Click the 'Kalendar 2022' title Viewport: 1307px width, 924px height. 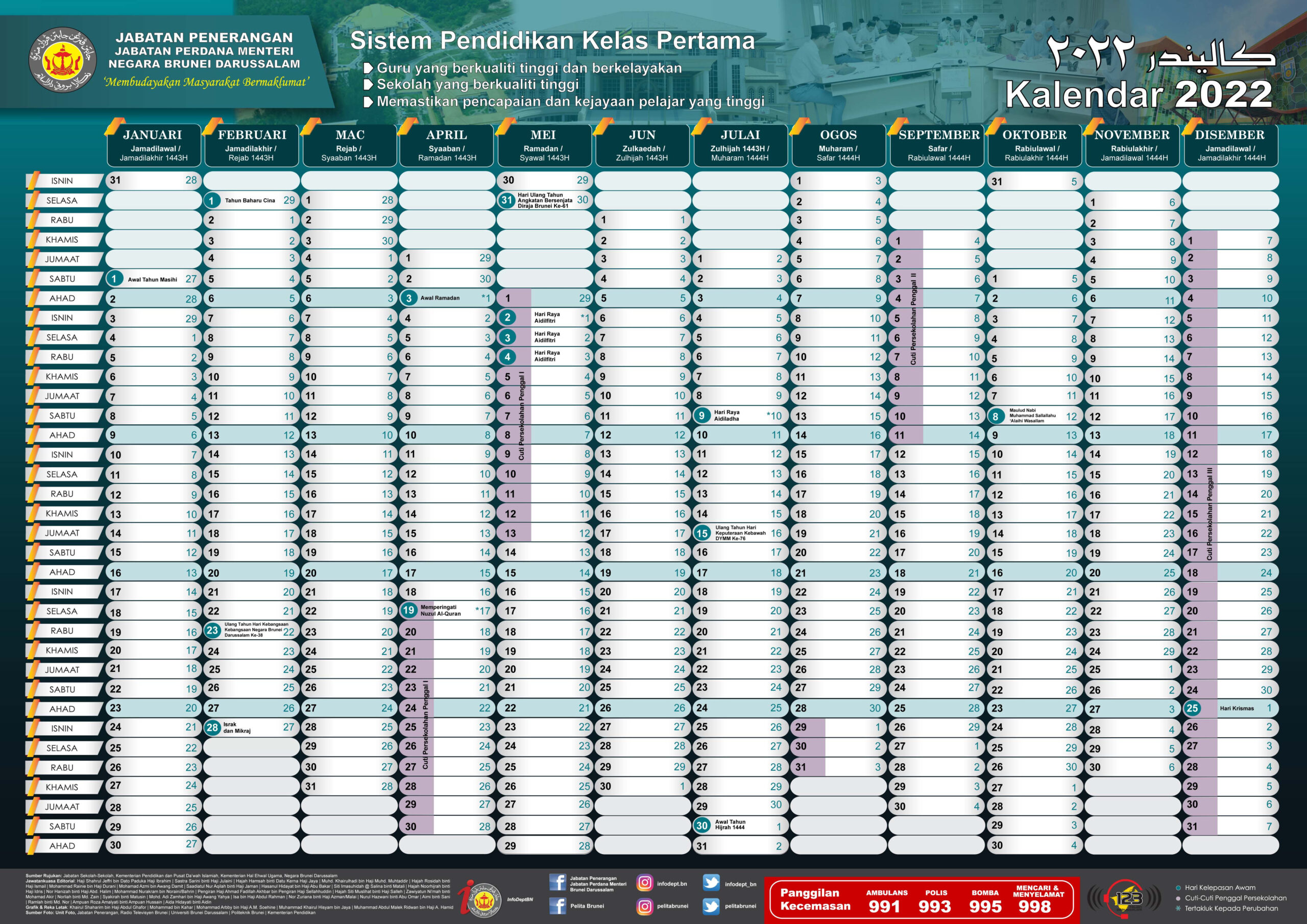(1138, 94)
